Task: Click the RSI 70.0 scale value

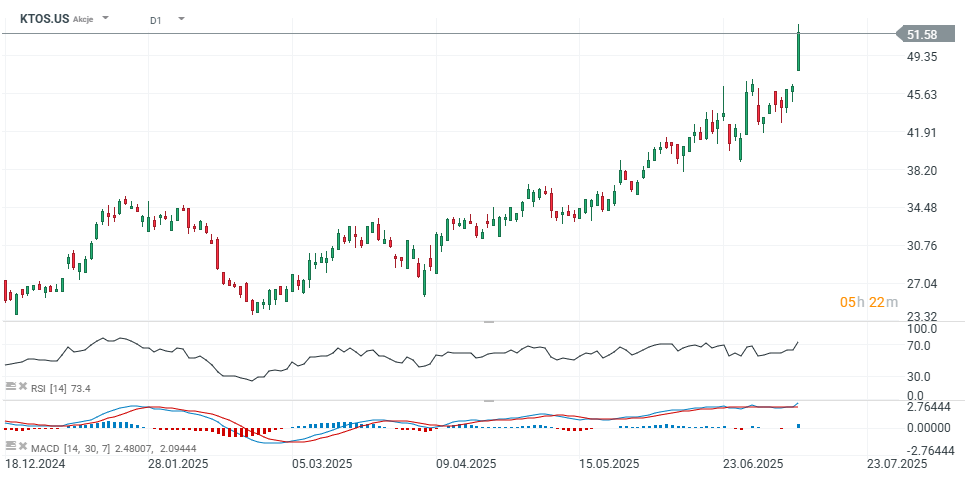Action: tap(920, 347)
